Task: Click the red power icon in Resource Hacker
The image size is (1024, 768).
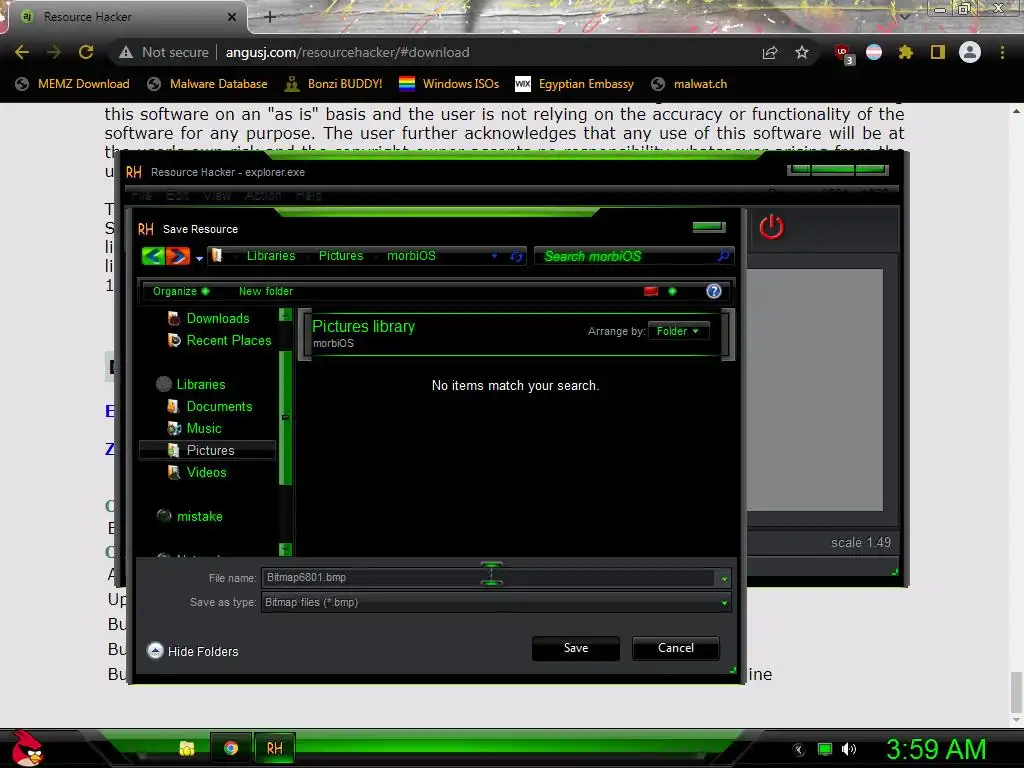Action: point(771,227)
